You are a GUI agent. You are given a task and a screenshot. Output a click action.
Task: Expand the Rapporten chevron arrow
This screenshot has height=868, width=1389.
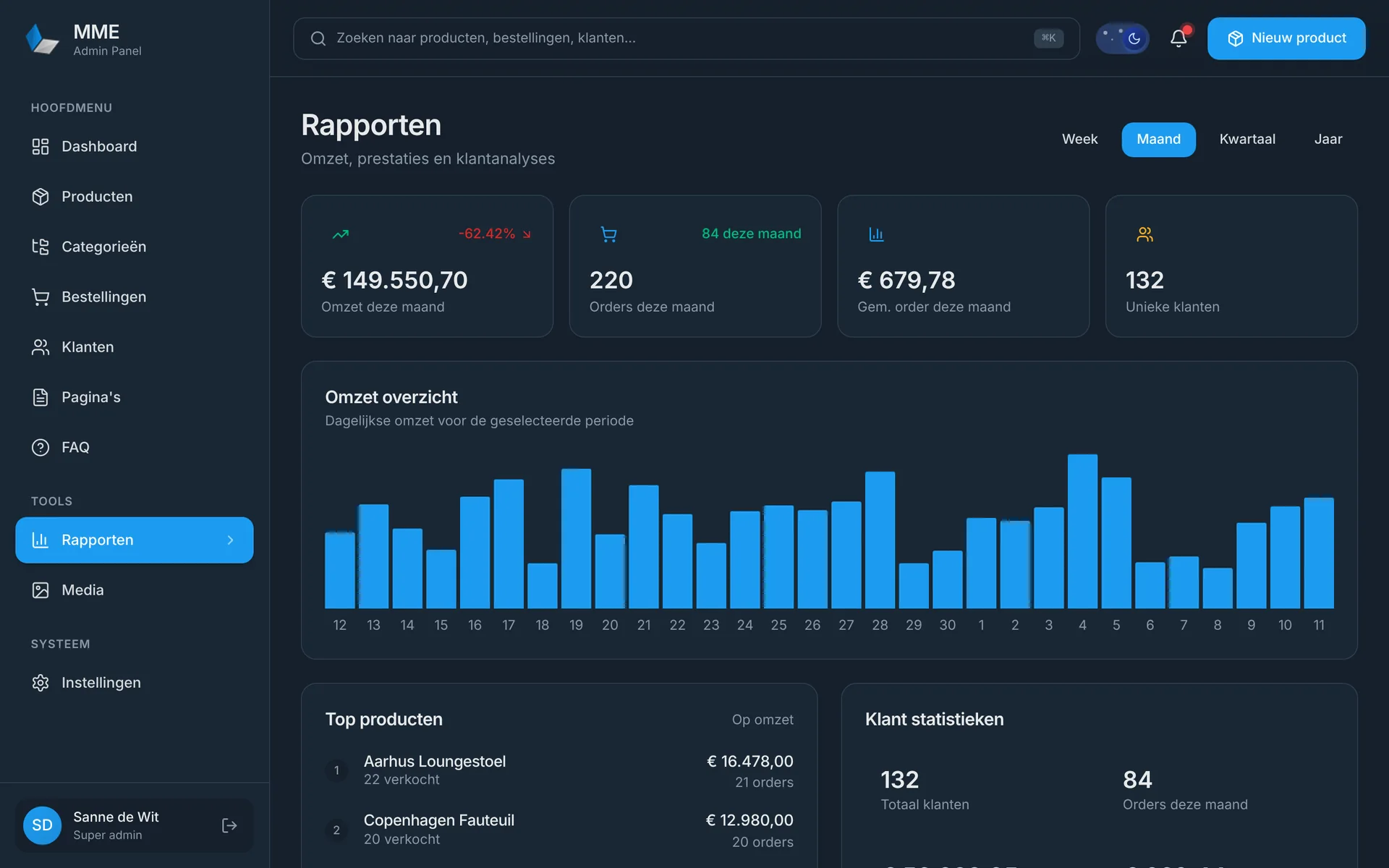[231, 540]
